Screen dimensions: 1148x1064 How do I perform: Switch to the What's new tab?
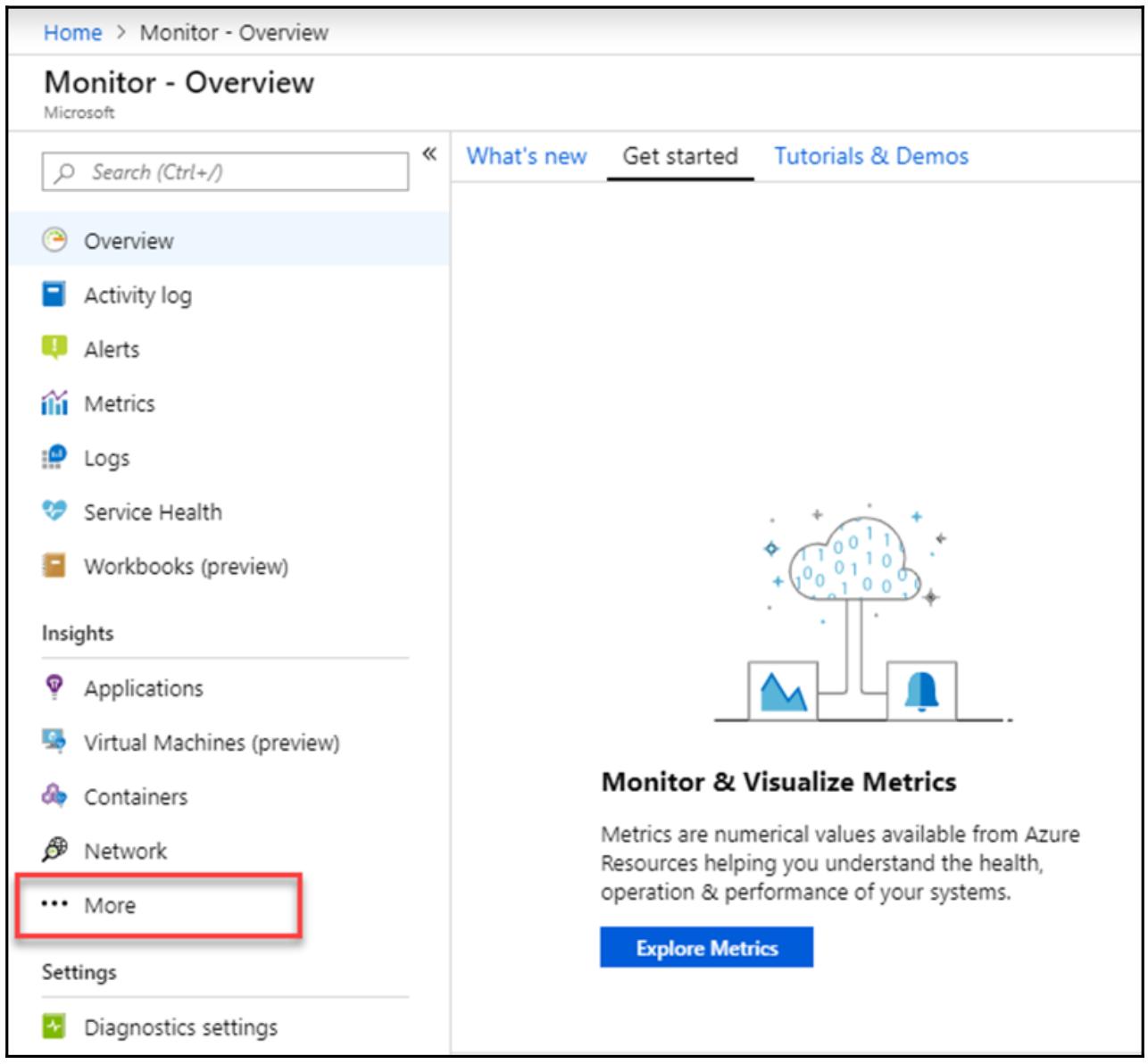[527, 156]
